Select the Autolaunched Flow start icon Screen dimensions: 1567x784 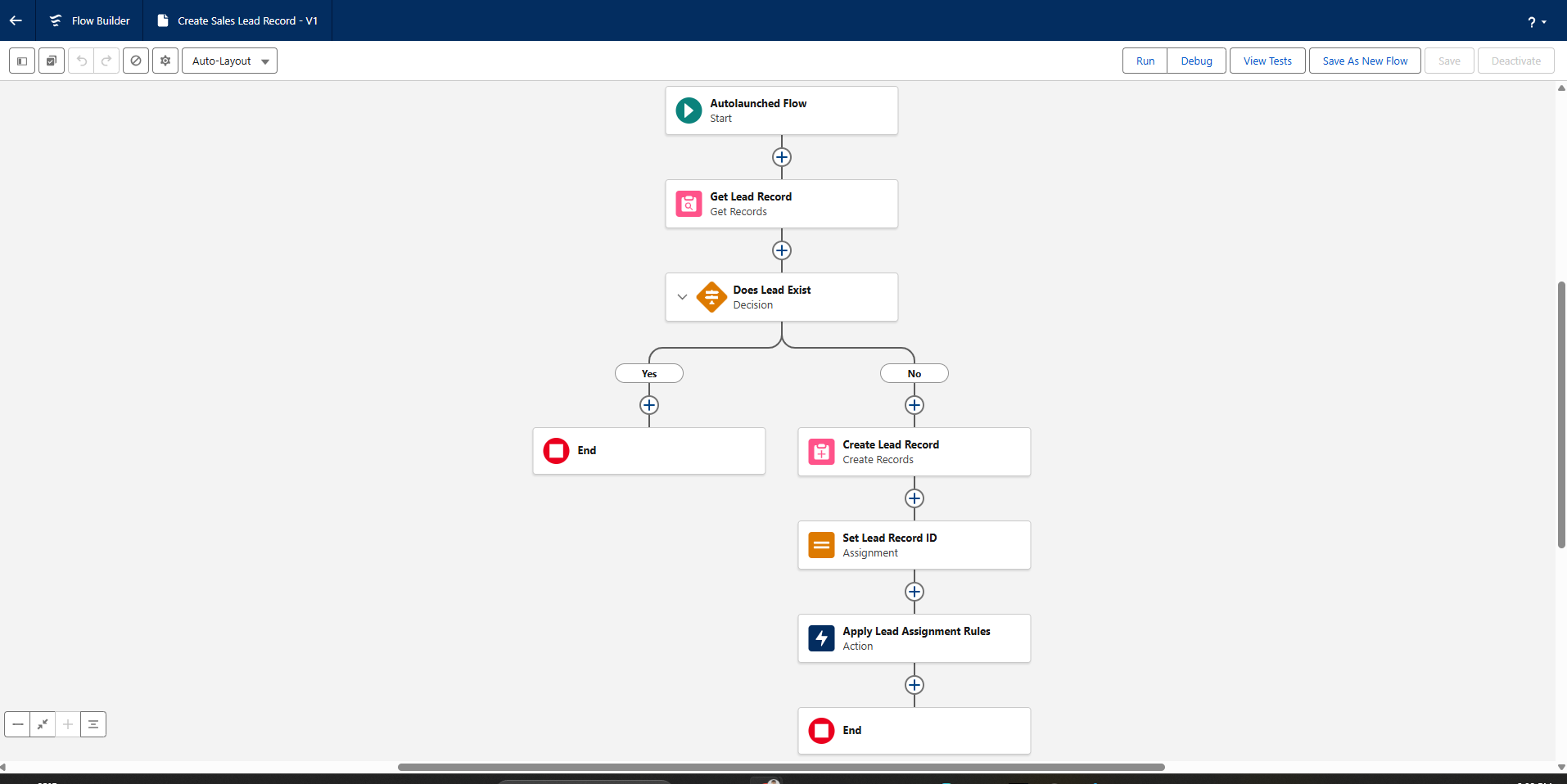(x=689, y=110)
